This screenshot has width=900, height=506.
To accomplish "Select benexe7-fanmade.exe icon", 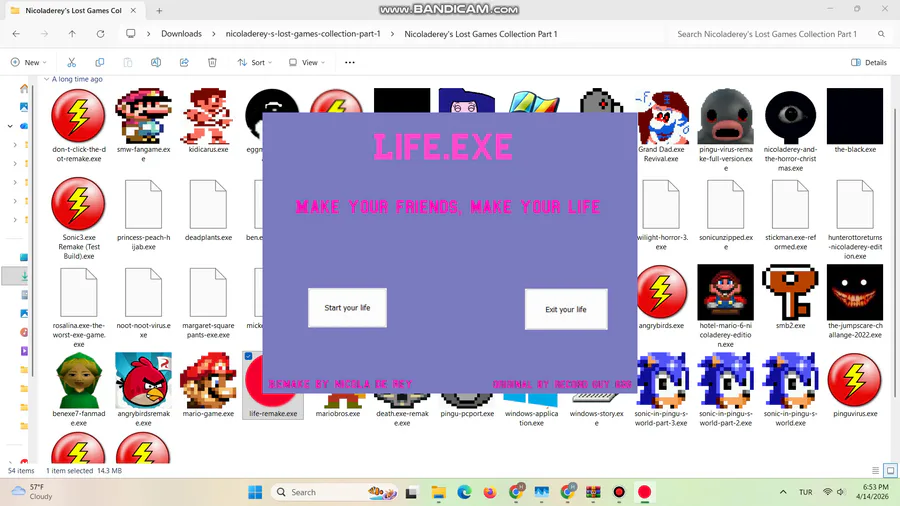I will (x=79, y=380).
